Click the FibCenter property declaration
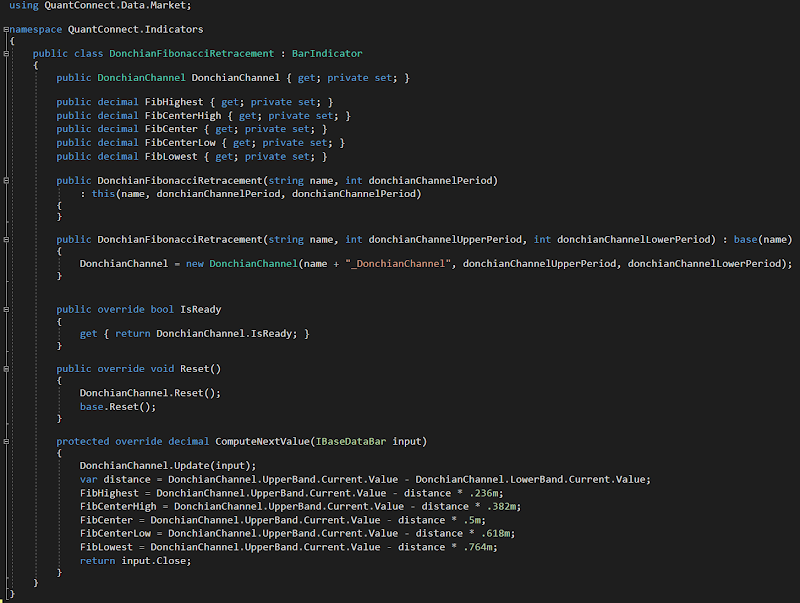 (192, 129)
